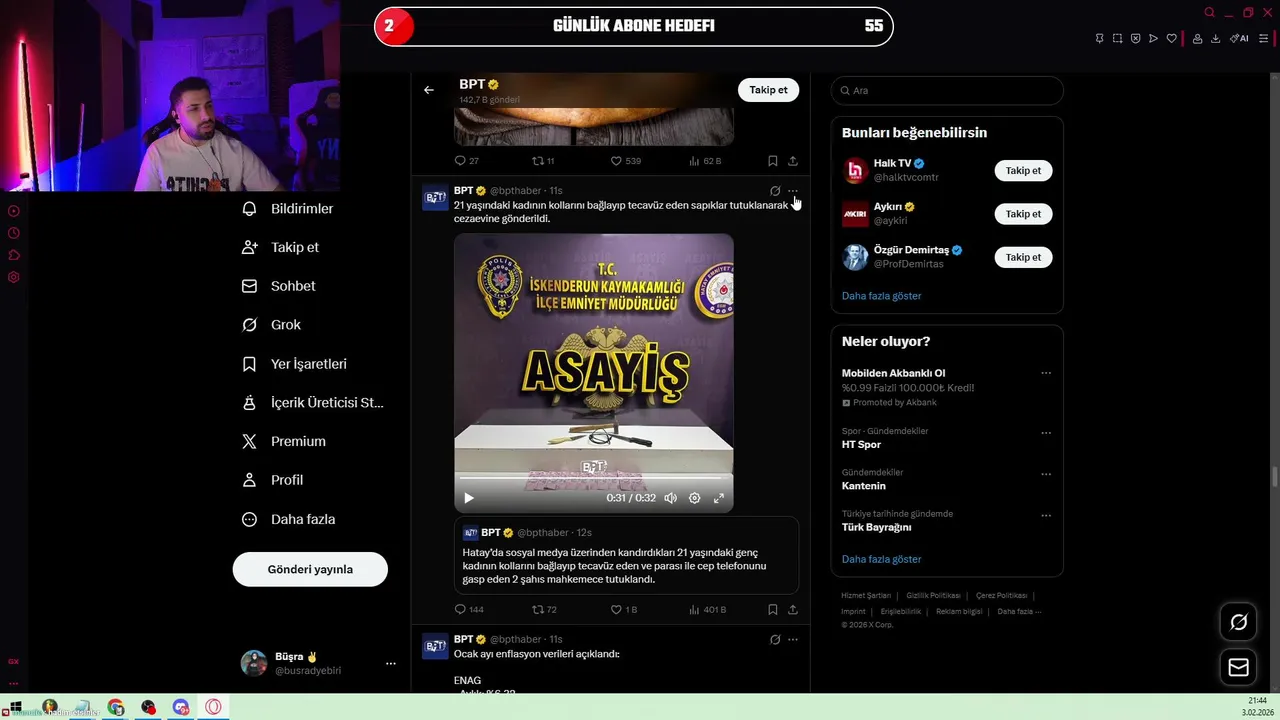Image resolution: width=1280 pixels, height=720 pixels.
Task: Like the tweet with 1 B likes
Action: 623,609
